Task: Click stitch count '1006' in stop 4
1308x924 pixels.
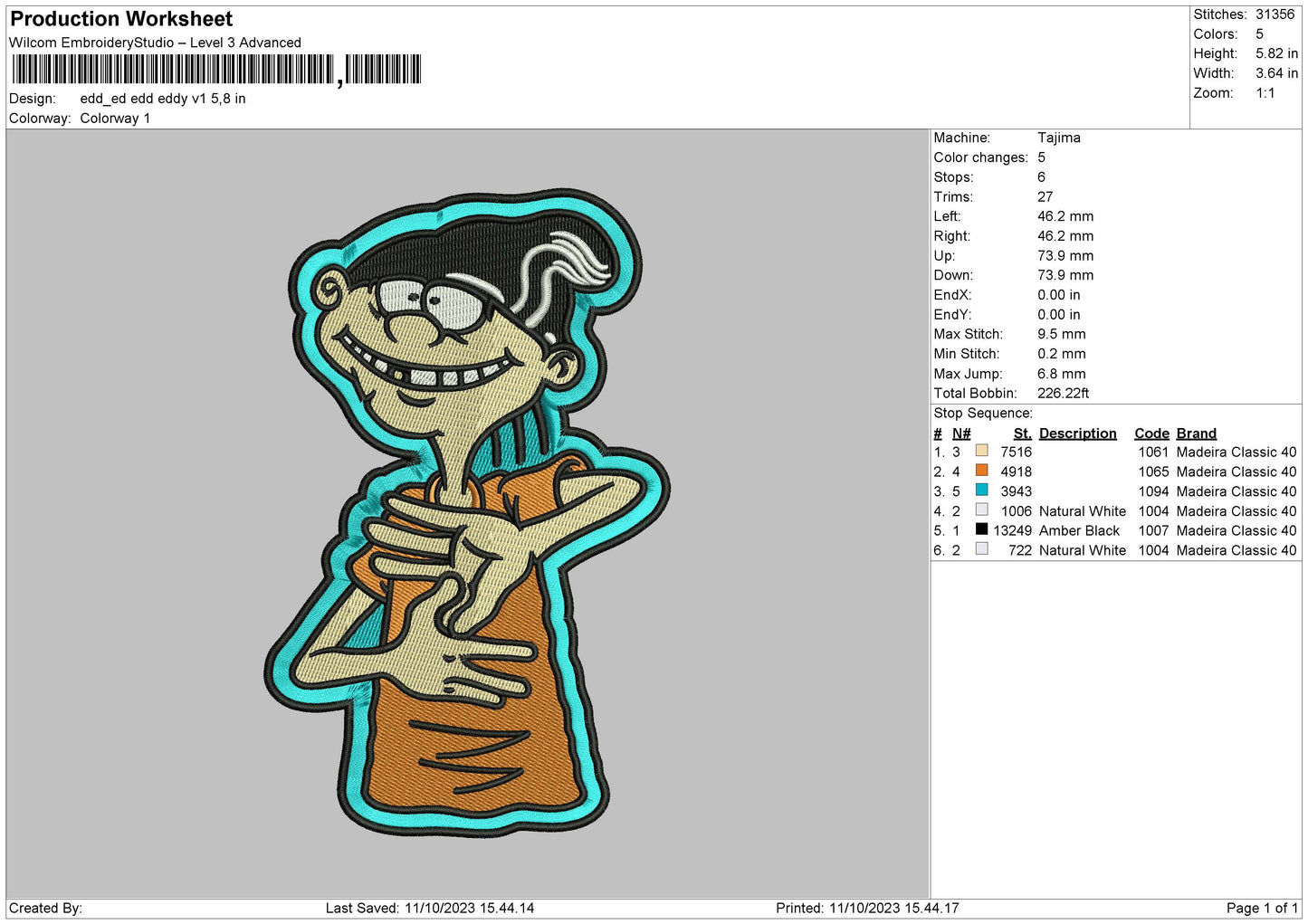Action: pos(1016,511)
